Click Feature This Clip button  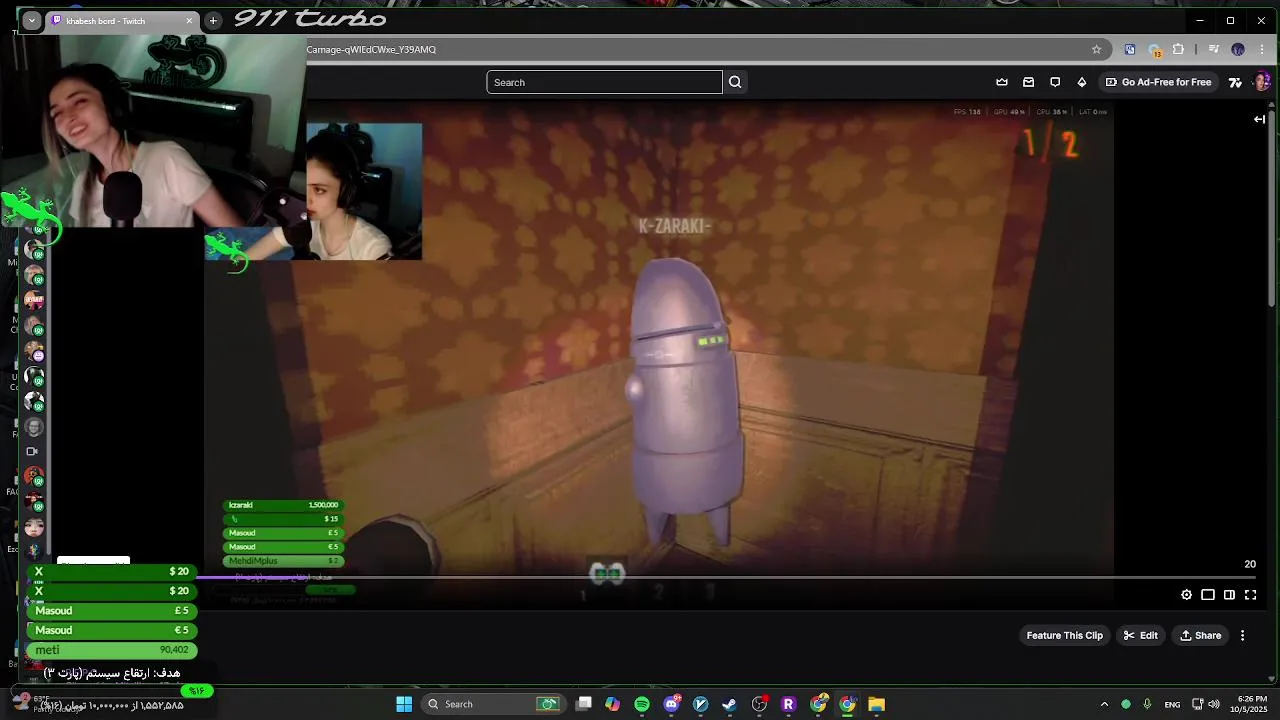click(x=1064, y=635)
